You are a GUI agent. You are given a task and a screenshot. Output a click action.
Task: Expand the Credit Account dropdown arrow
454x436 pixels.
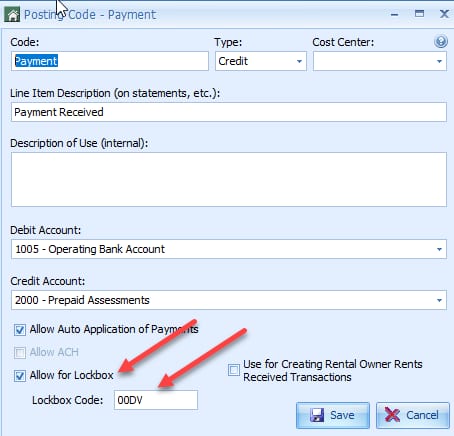439,300
